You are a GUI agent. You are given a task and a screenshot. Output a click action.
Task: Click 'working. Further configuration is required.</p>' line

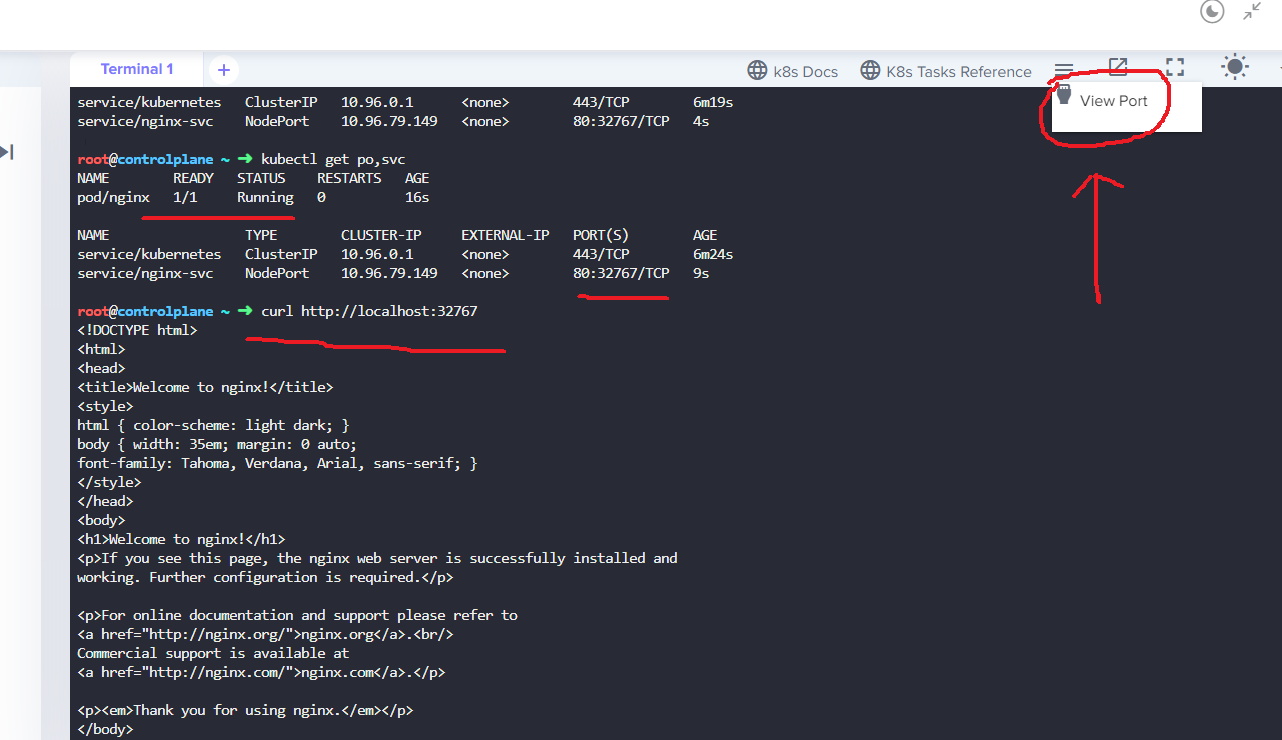(265, 578)
